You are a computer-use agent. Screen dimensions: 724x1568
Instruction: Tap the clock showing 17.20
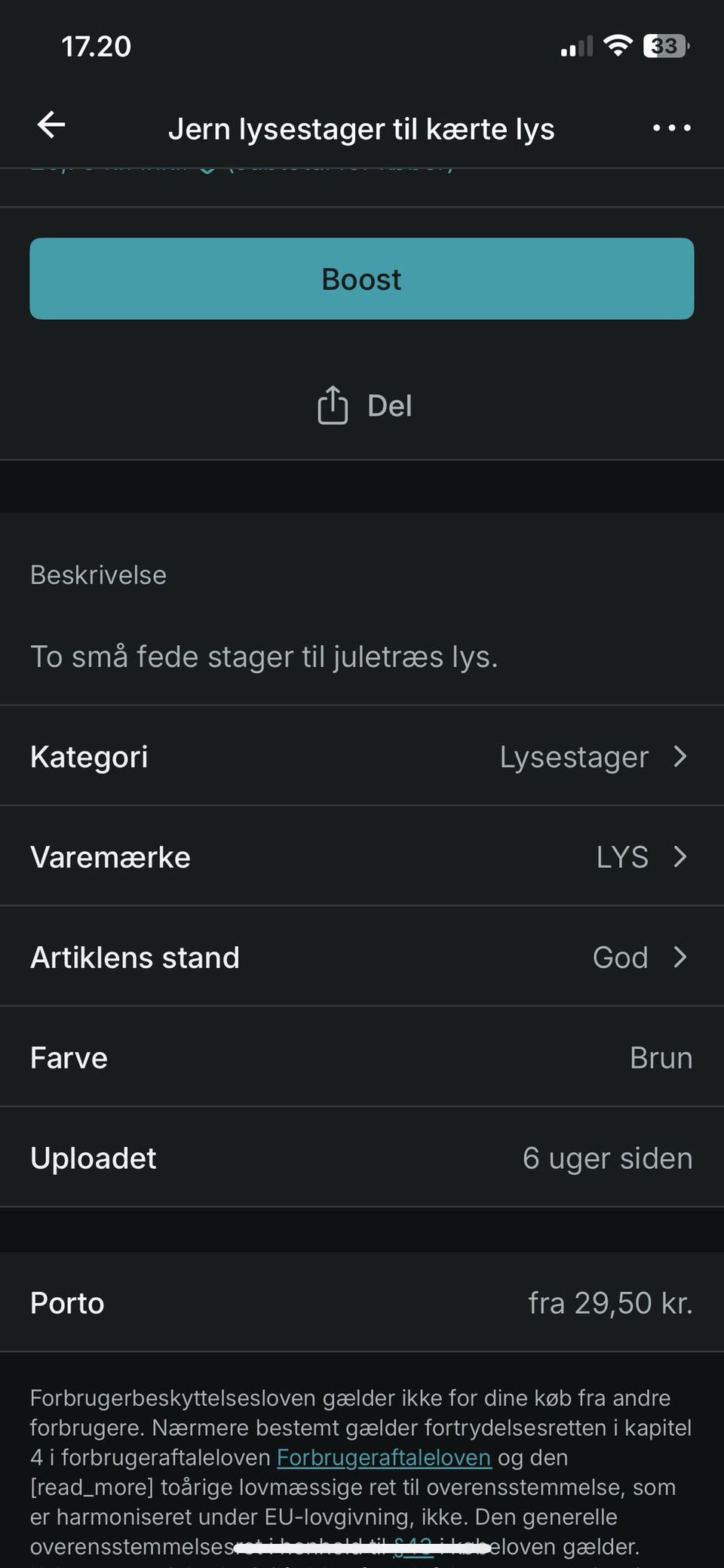pyautogui.click(x=97, y=47)
